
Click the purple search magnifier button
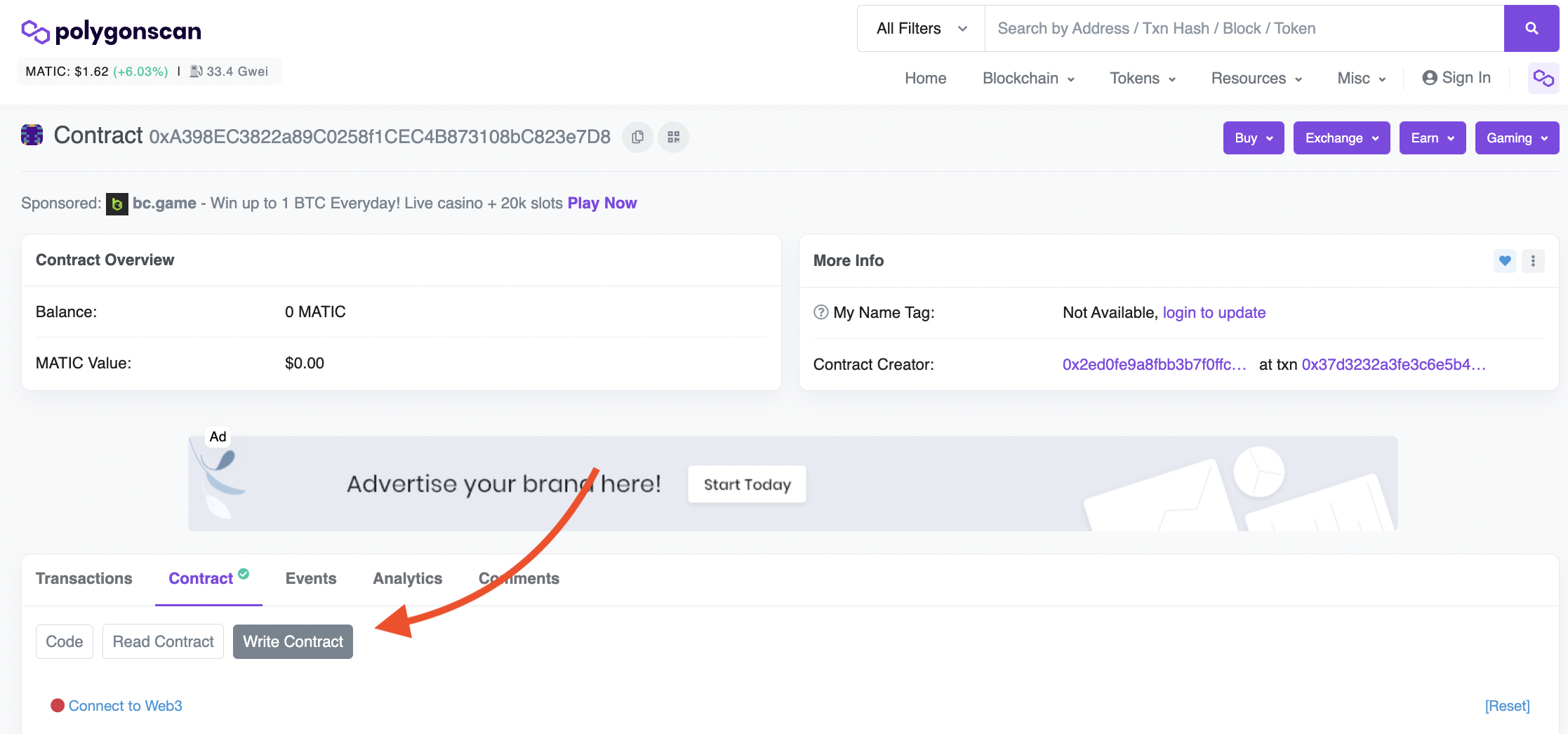[1531, 28]
